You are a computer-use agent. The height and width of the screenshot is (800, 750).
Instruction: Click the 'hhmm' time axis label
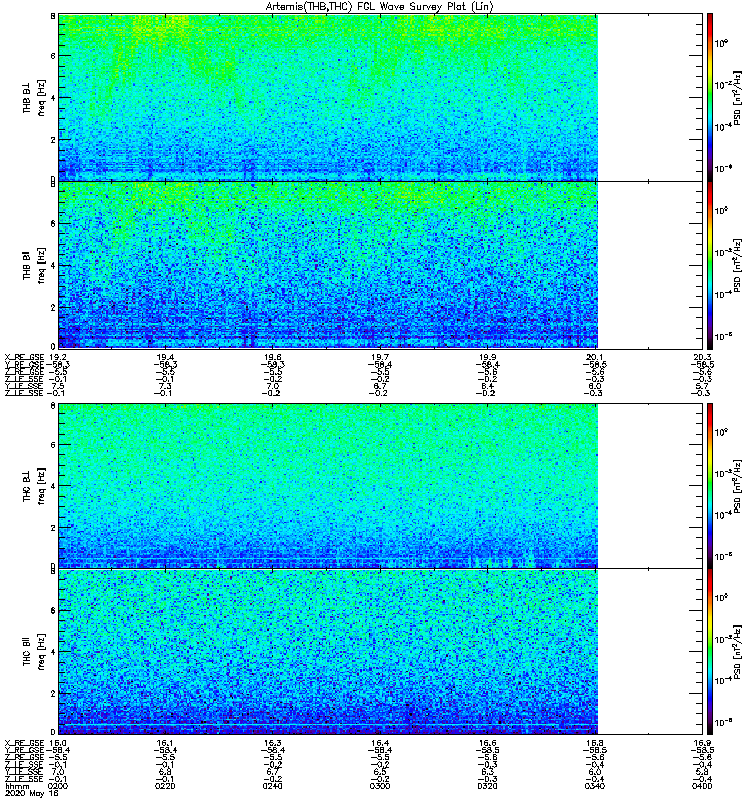[x=16, y=786]
